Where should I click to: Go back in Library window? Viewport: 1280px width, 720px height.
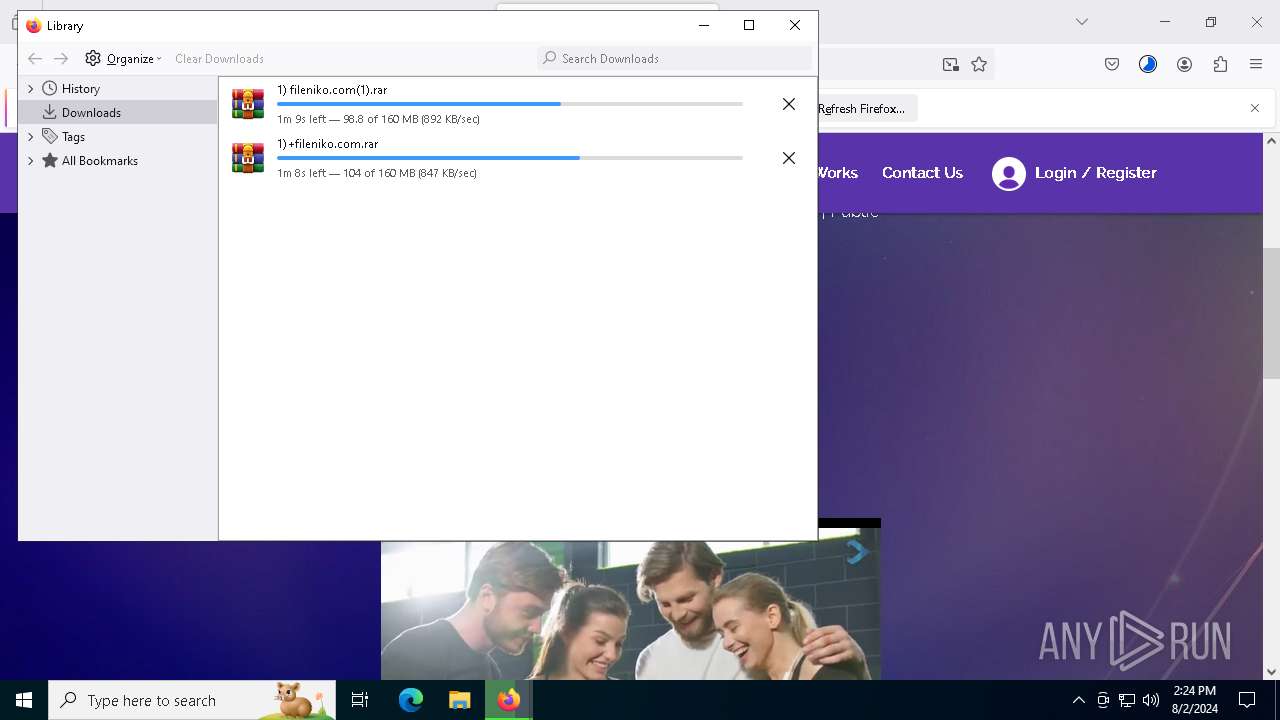pos(35,59)
